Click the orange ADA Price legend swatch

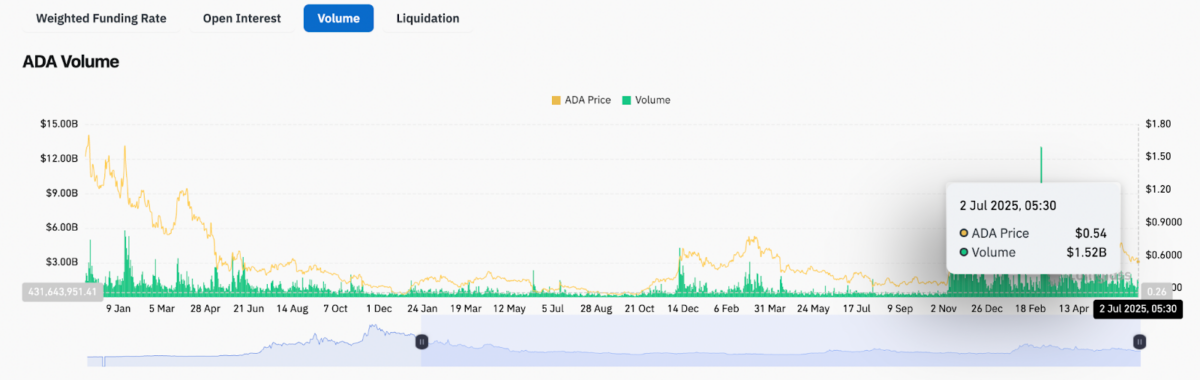(x=556, y=100)
